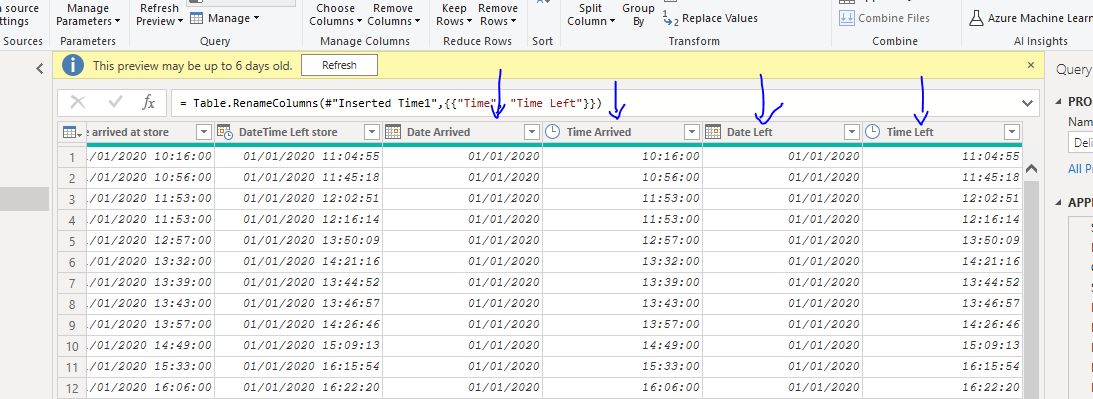The image size is (1093, 399).
Task: Click Time Left cell 11:04:55
Action: [x=942, y=157]
